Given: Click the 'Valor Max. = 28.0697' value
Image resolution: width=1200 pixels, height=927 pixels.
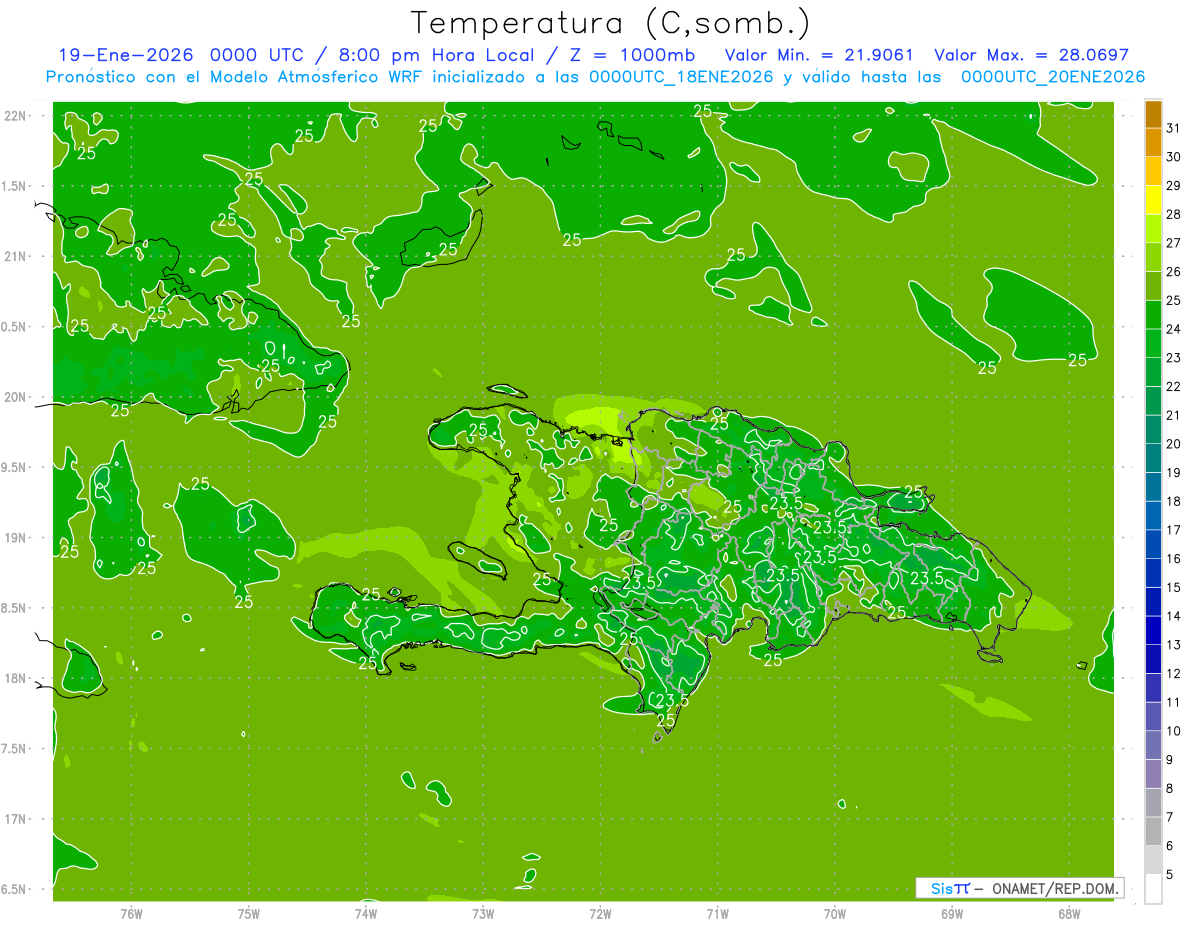Looking at the screenshot, I should click(1031, 55).
